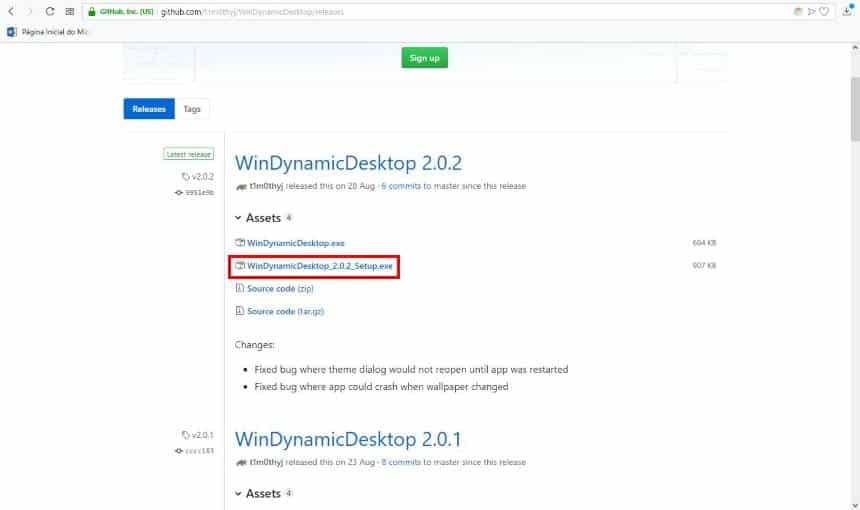Download WinDynamicDesktop_2.0.2_Setup.exe
This screenshot has height=510, width=860.
click(x=320, y=266)
